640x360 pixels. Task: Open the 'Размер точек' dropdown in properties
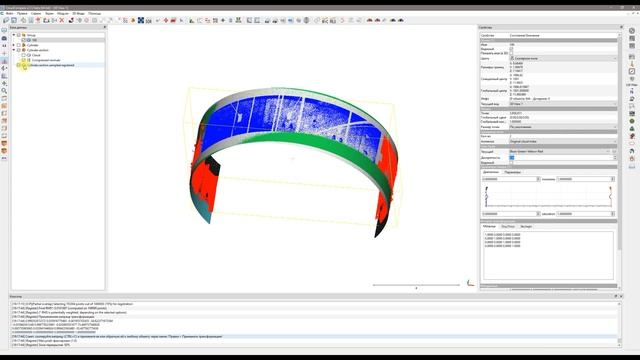[563, 127]
